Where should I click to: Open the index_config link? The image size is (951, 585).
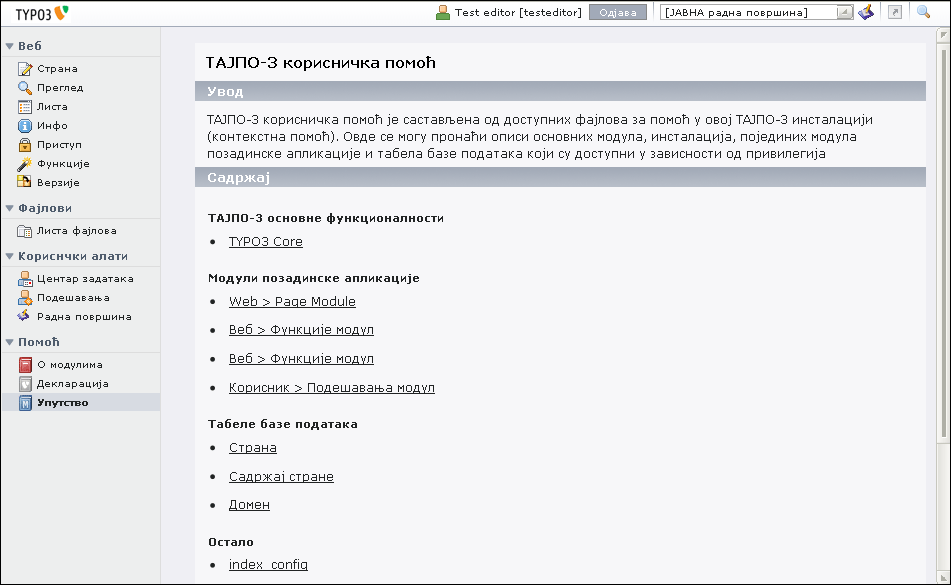[x=268, y=564]
